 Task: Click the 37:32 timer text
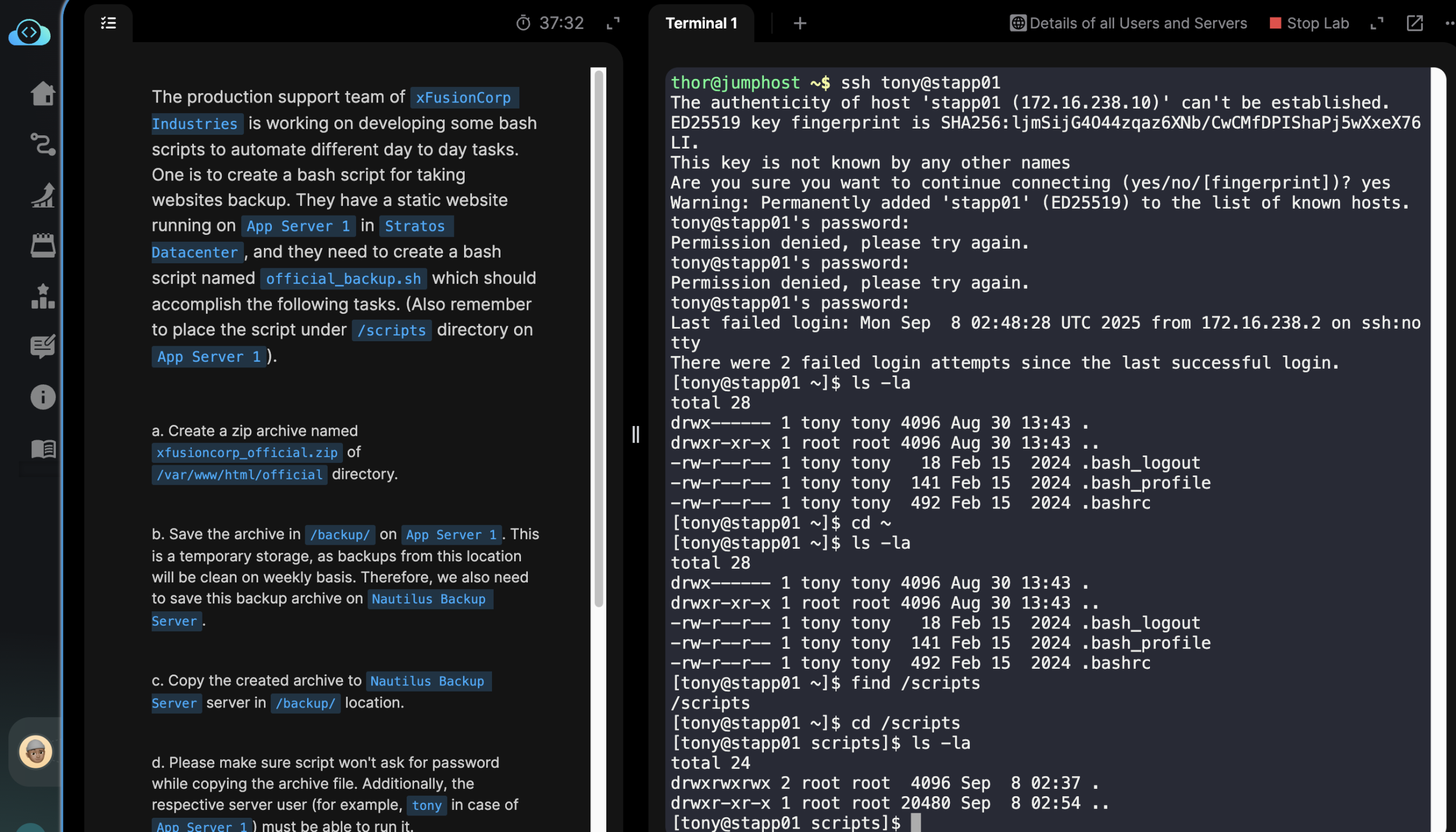561,23
